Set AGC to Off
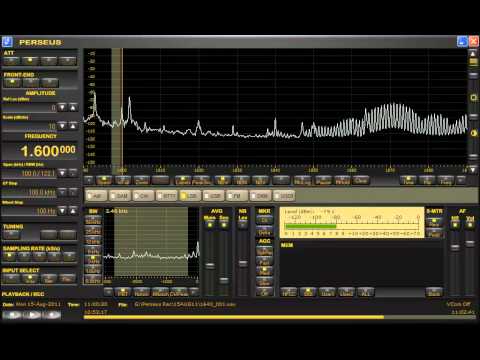This screenshot has width=480, height=360. tap(264, 292)
